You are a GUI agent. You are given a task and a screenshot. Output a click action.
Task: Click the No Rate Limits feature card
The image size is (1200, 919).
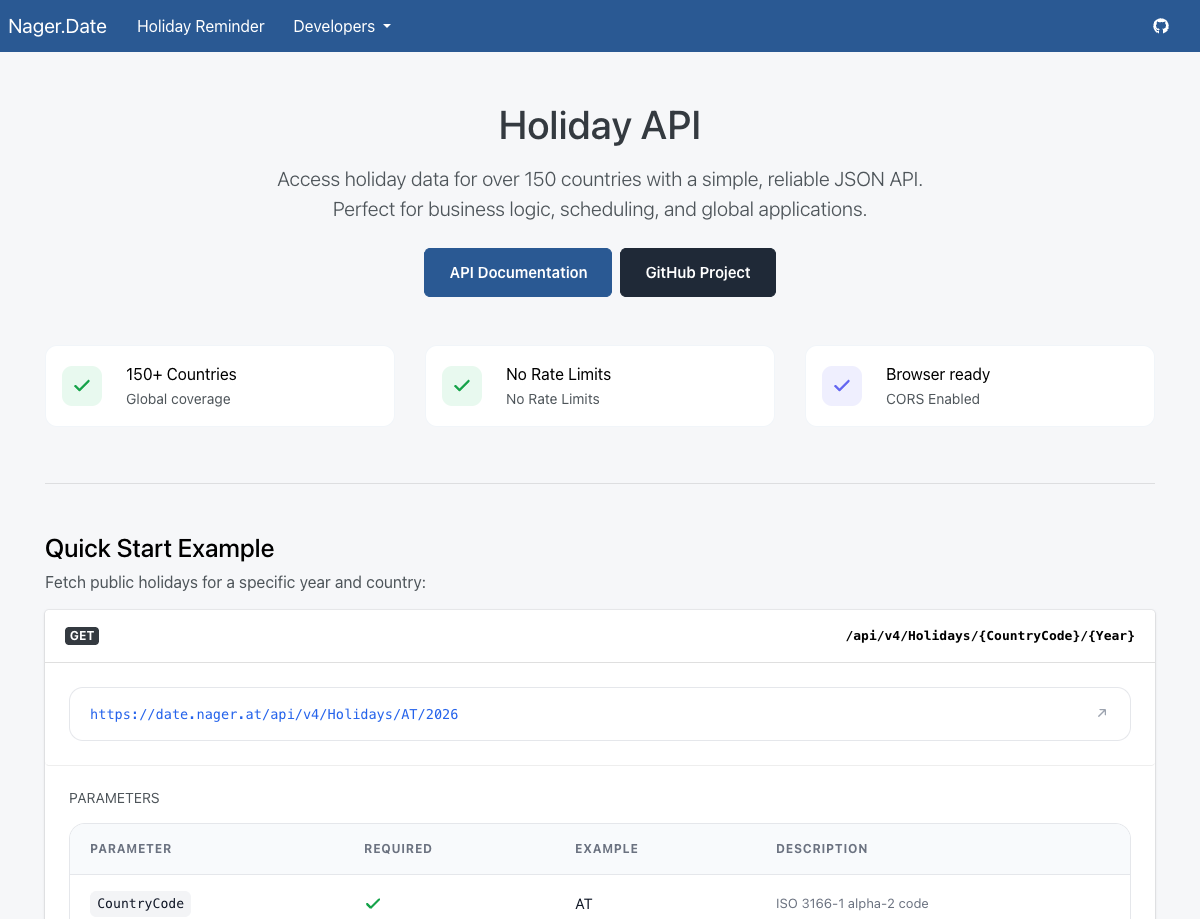(600, 386)
